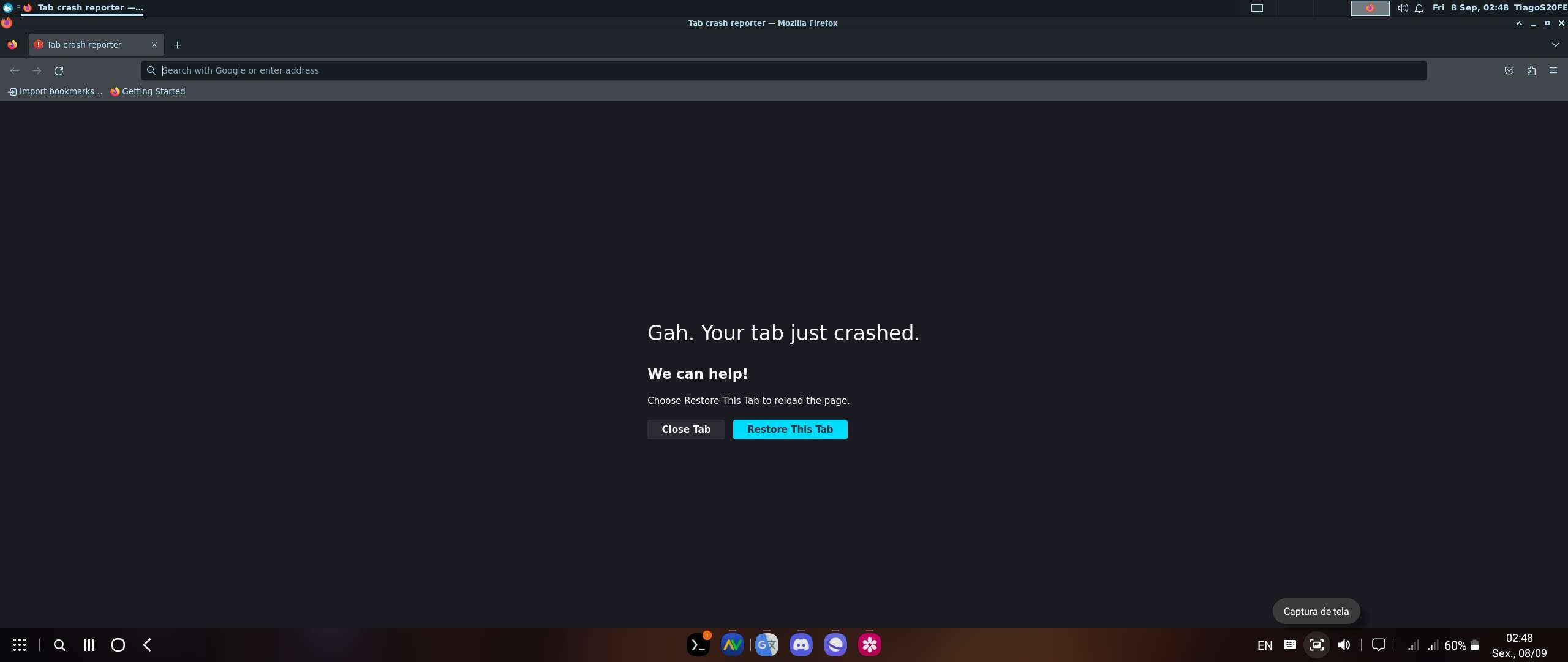
Task: Click the back navigation arrow
Action: tap(14, 70)
